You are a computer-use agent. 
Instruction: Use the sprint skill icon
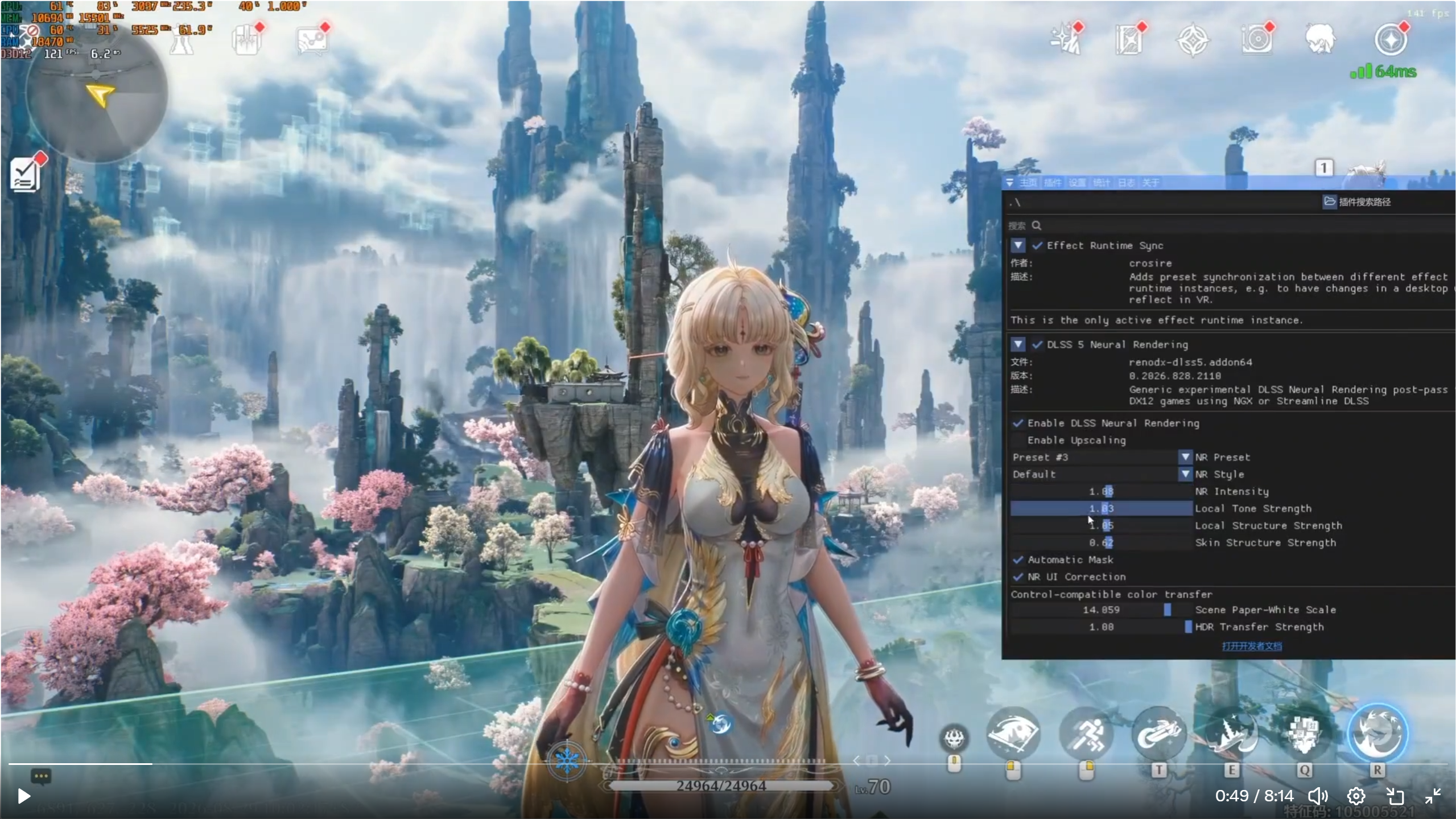pyautogui.click(x=1086, y=734)
